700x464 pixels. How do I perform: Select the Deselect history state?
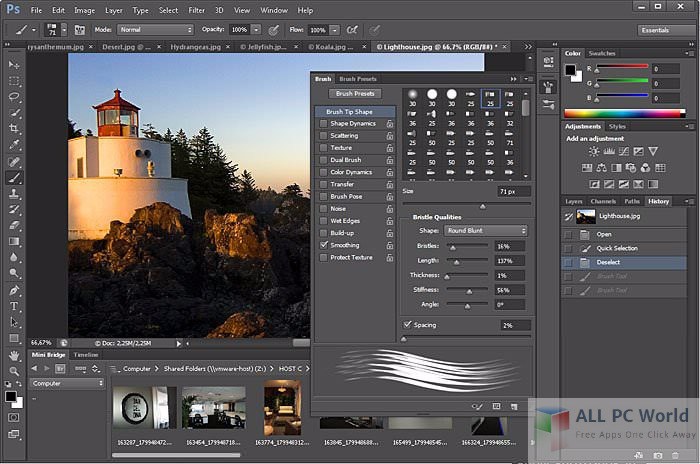624,262
